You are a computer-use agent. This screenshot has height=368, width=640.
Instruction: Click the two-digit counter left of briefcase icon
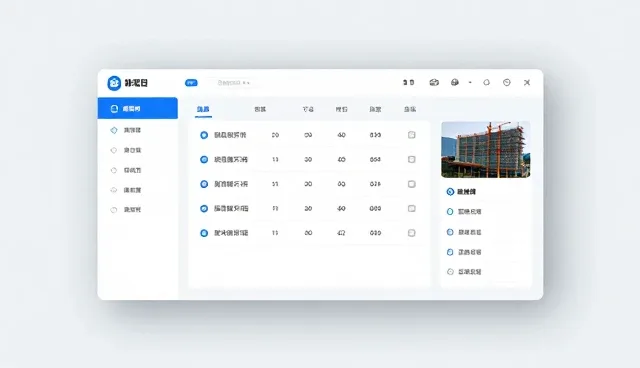409,82
